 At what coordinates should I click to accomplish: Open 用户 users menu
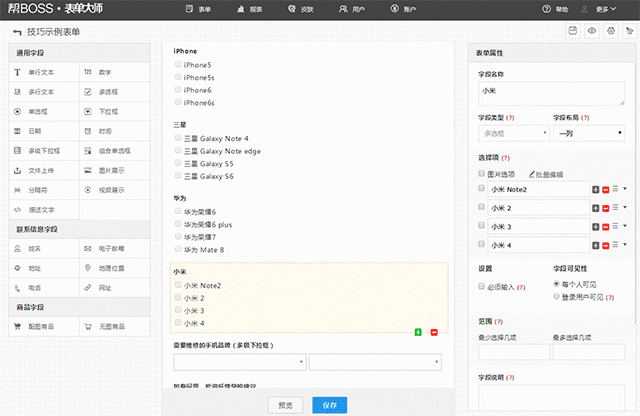352,9
